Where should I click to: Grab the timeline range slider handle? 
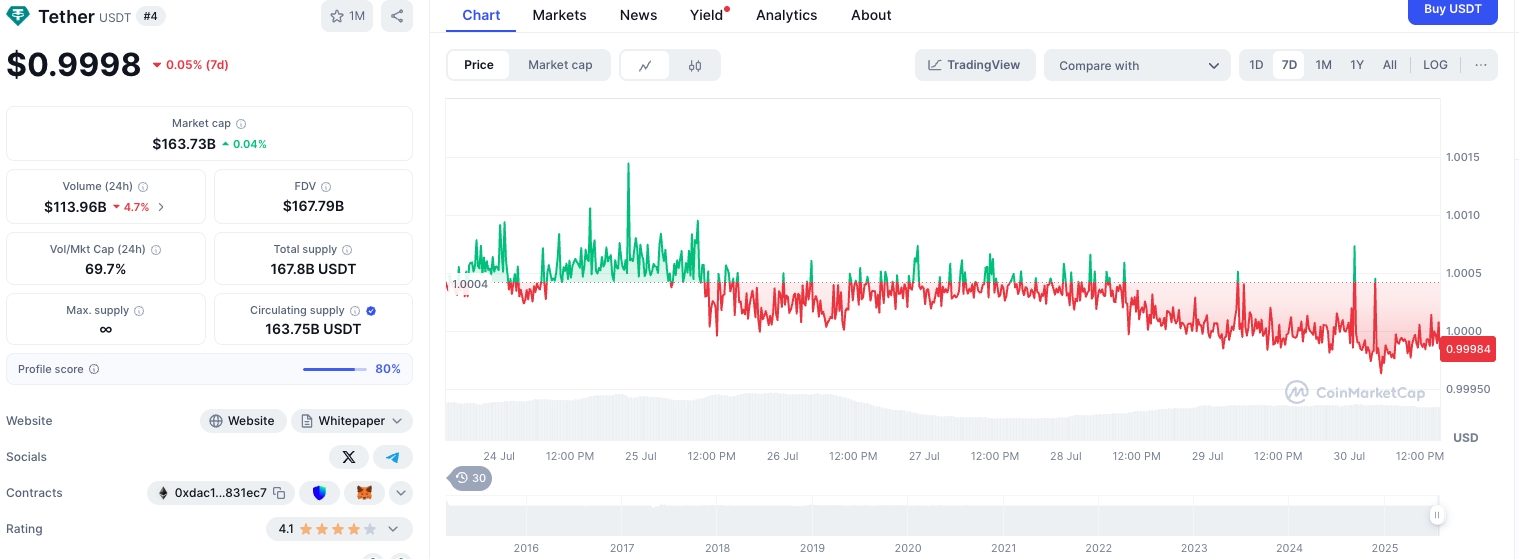1437,516
